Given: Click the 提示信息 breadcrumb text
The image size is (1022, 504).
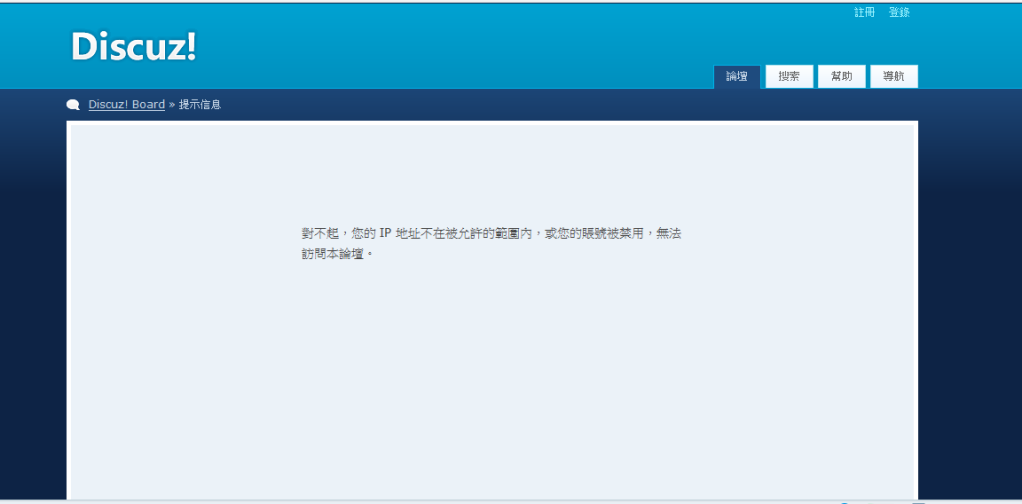Looking at the screenshot, I should click(x=200, y=104).
